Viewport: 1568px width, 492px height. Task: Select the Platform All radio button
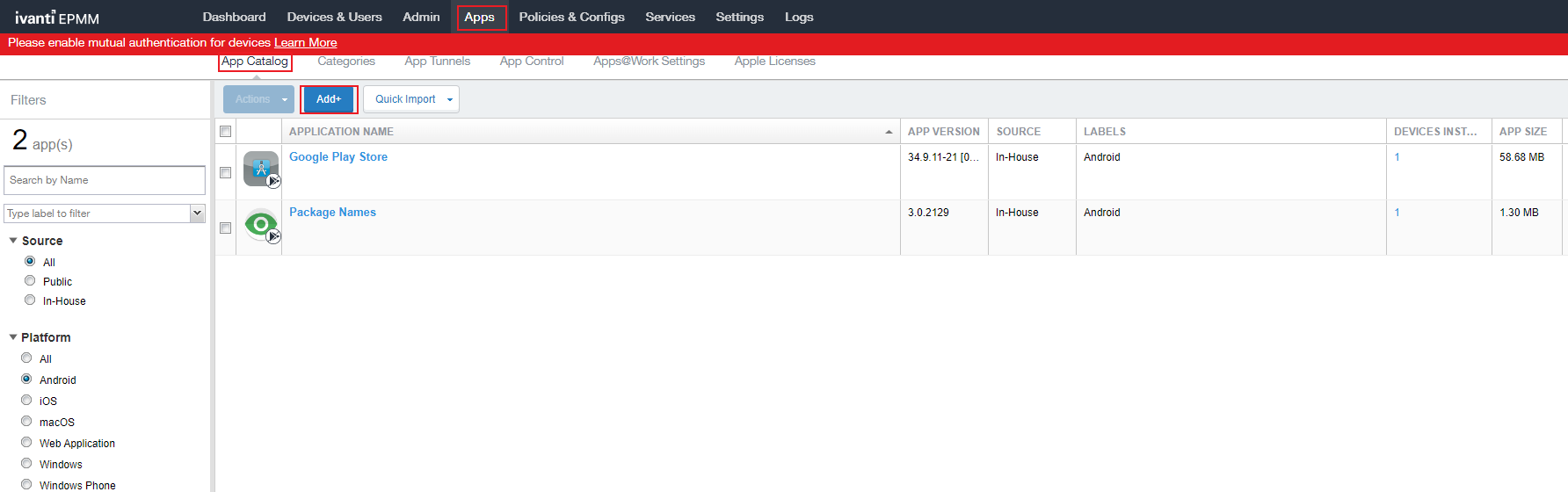coord(26,358)
